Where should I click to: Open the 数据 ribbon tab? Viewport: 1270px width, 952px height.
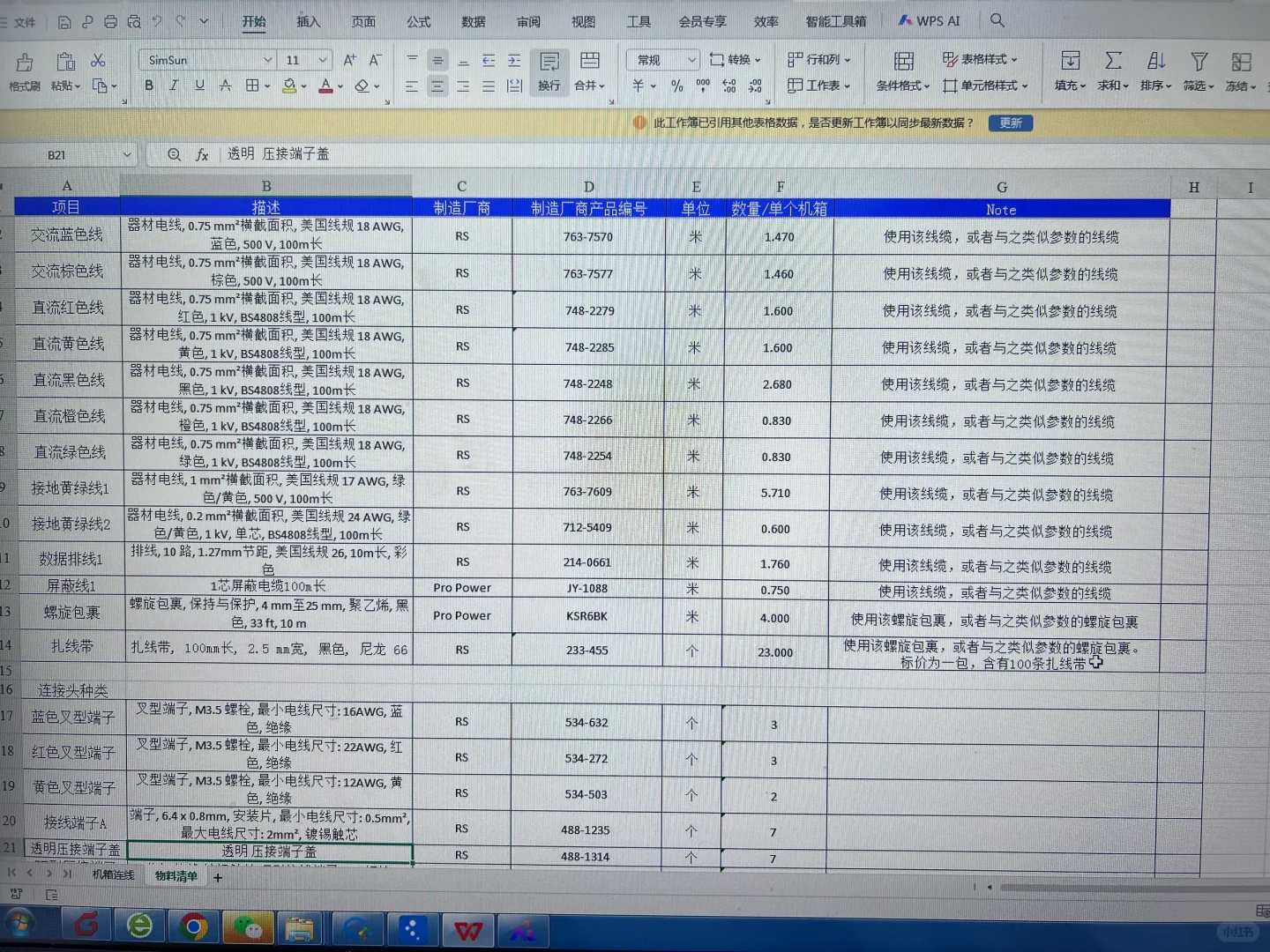click(473, 21)
